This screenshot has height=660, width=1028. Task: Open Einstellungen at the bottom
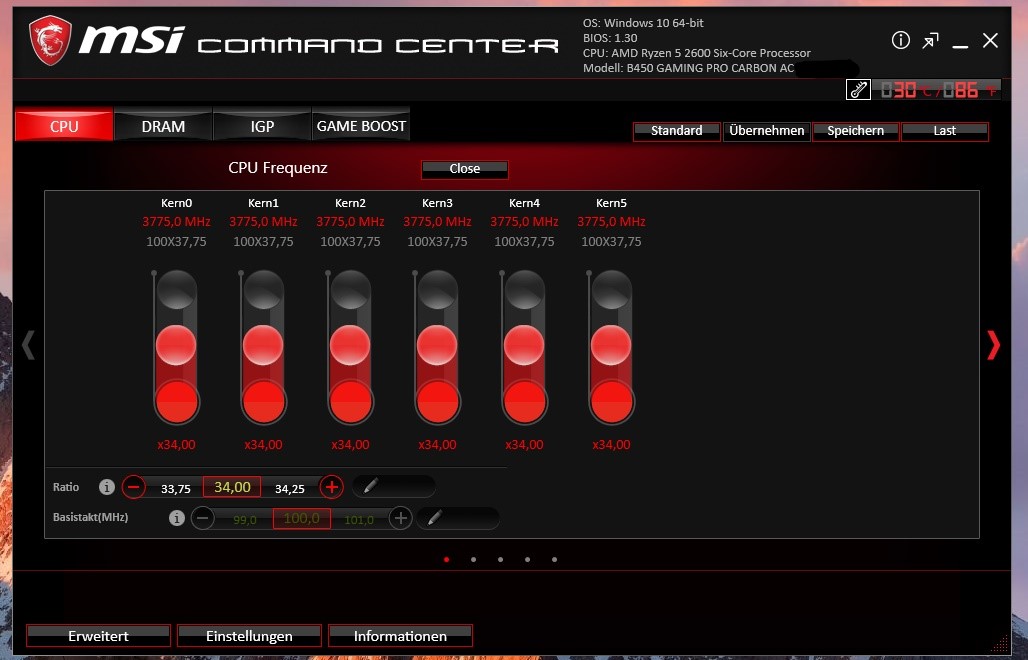(x=249, y=636)
